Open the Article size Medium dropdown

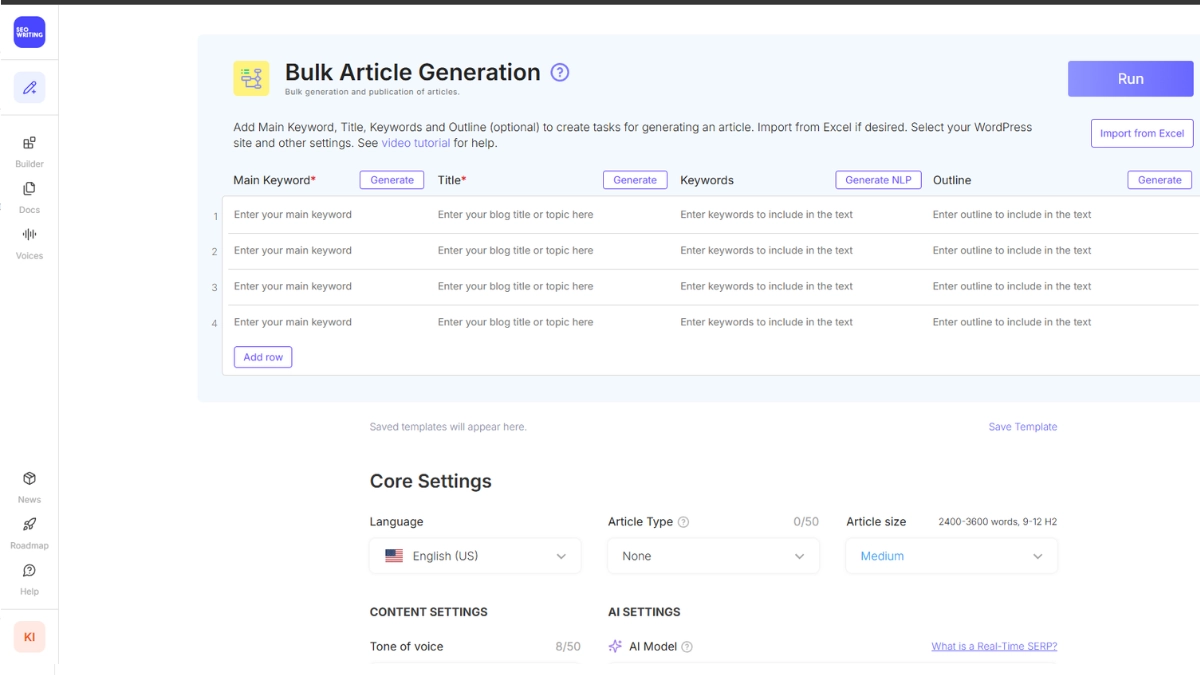(951, 555)
